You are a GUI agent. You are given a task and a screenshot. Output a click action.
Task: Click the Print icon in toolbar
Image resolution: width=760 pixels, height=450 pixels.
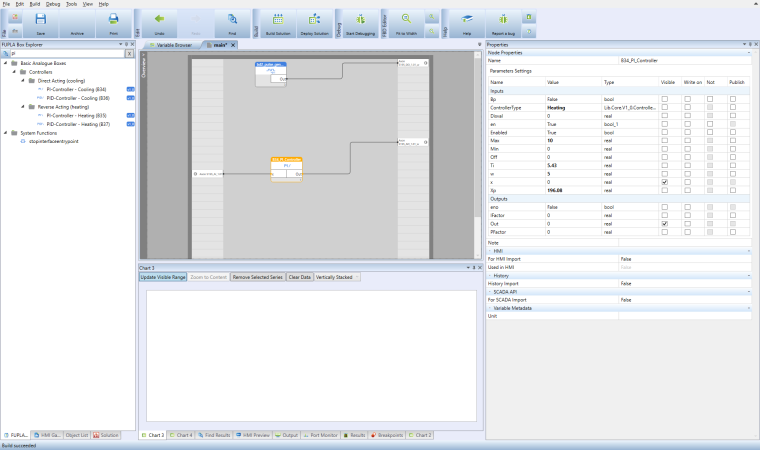point(113,21)
